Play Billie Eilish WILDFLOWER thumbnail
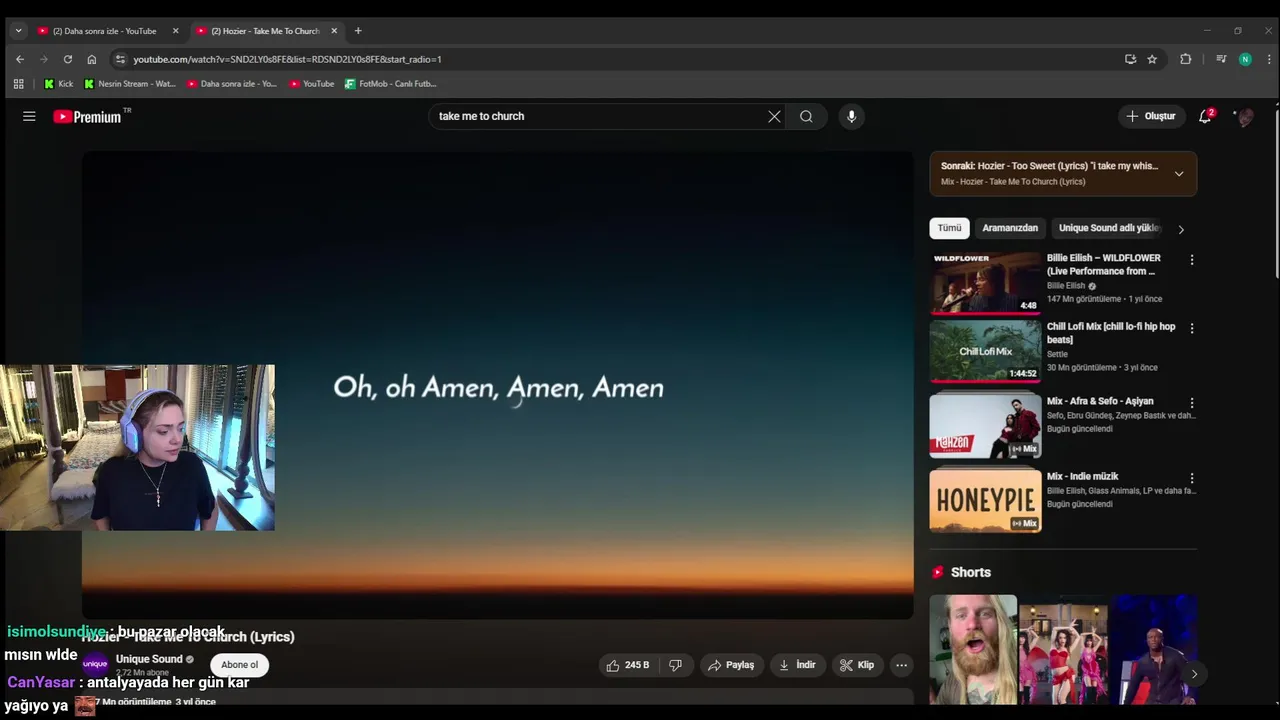 (x=985, y=283)
